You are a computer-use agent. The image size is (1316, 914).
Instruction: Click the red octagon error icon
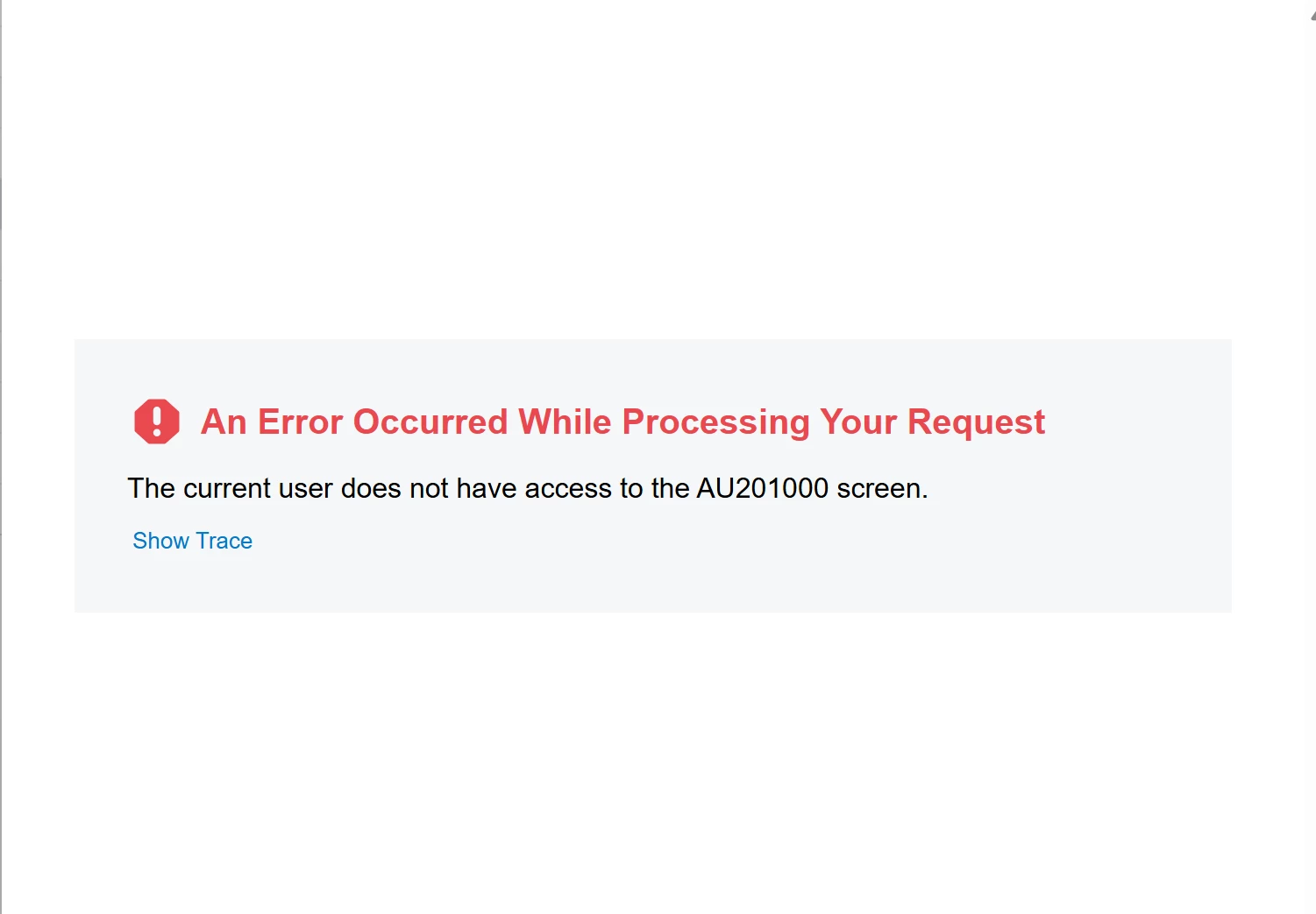(157, 422)
